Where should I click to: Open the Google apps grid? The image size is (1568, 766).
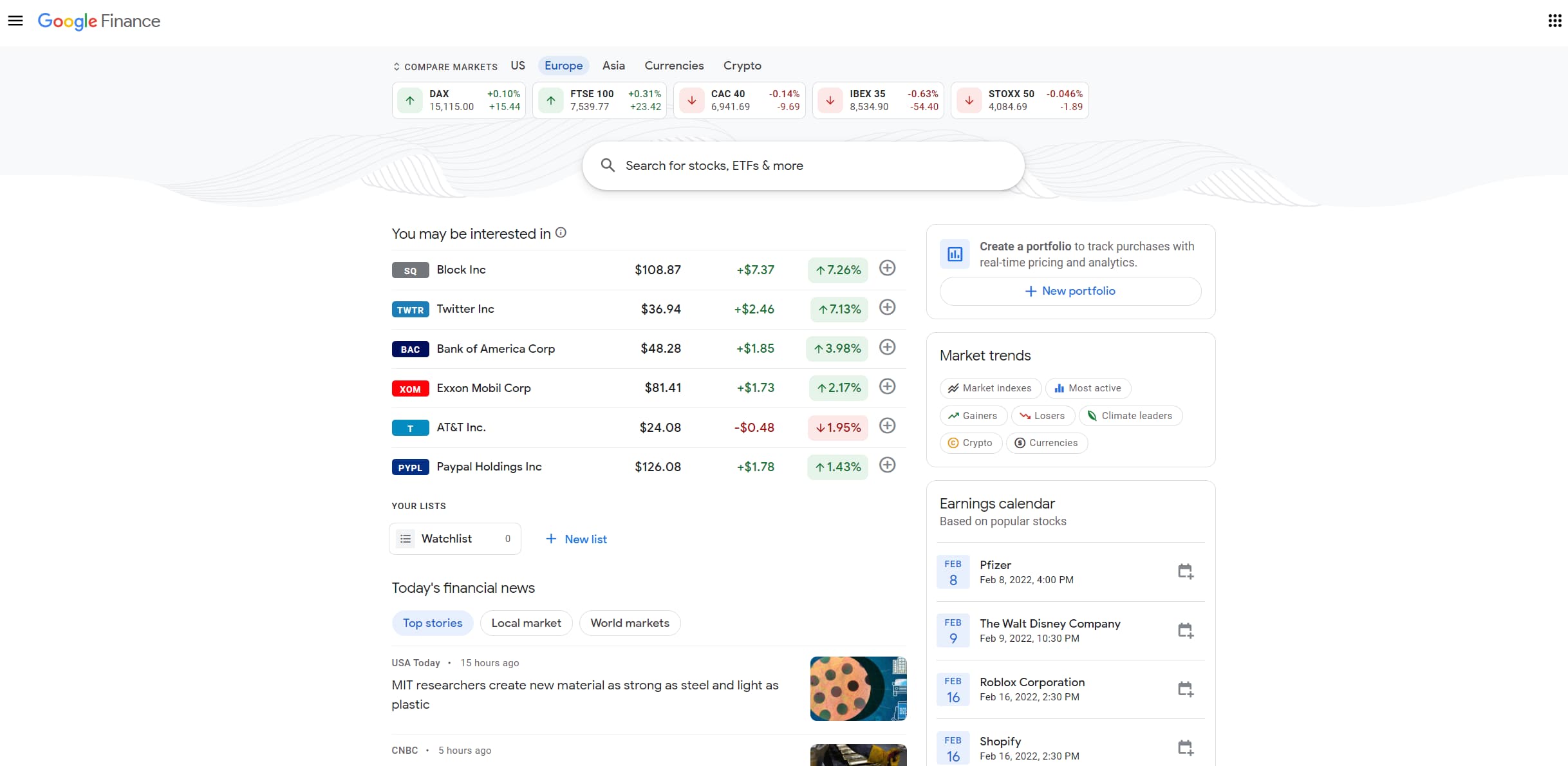pyautogui.click(x=1554, y=21)
